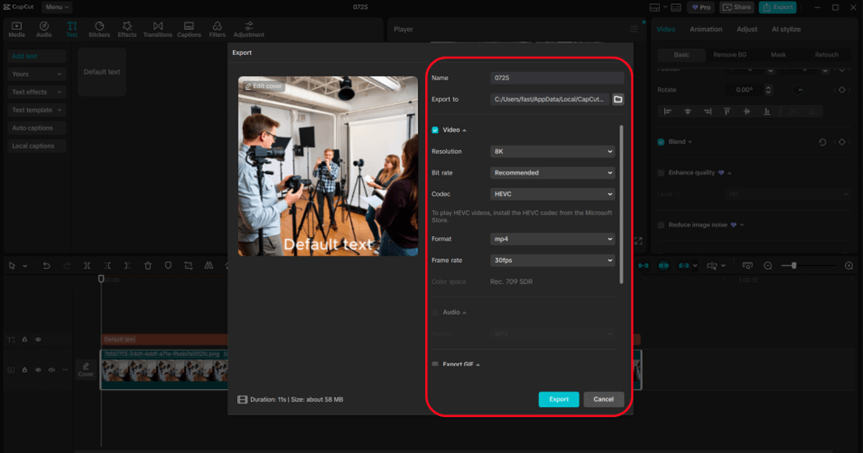Click the timeline zoom slider
This screenshot has height=453, width=863.
pyautogui.click(x=794, y=266)
